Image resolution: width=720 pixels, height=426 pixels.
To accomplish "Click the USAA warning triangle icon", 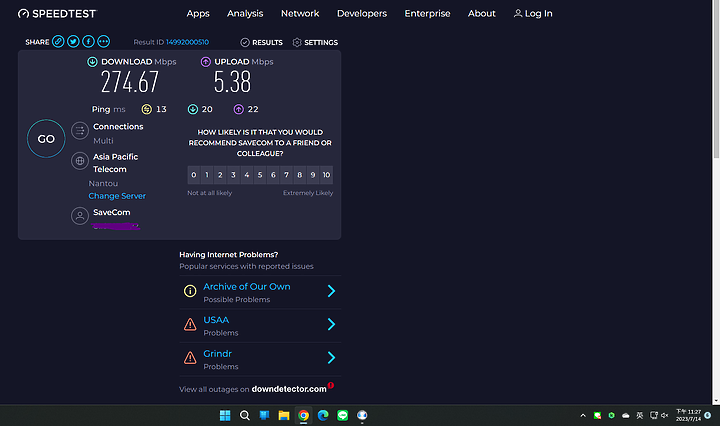I will [190, 325].
